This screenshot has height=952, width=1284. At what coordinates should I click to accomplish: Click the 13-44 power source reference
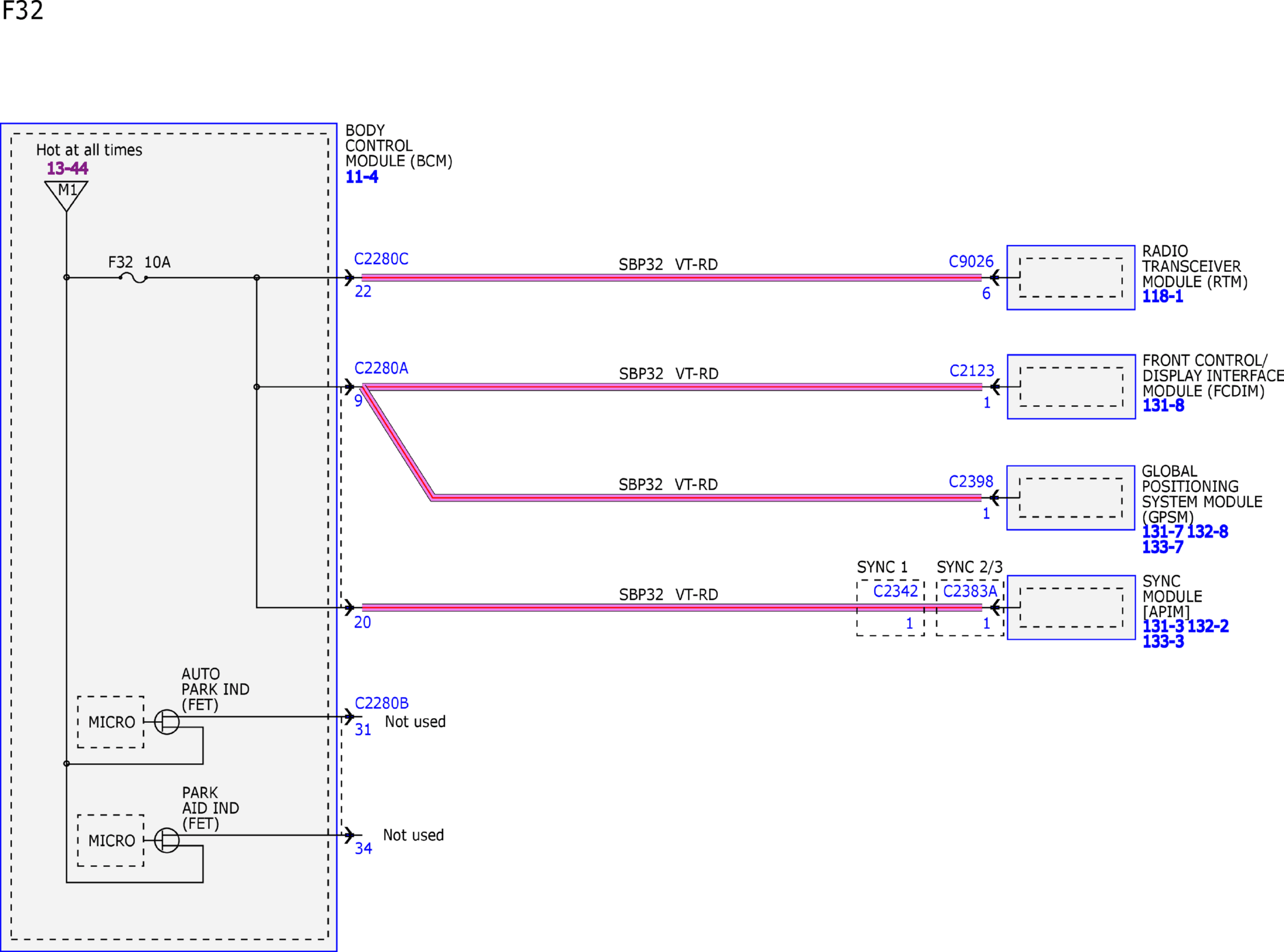click(x=68, y=168)
